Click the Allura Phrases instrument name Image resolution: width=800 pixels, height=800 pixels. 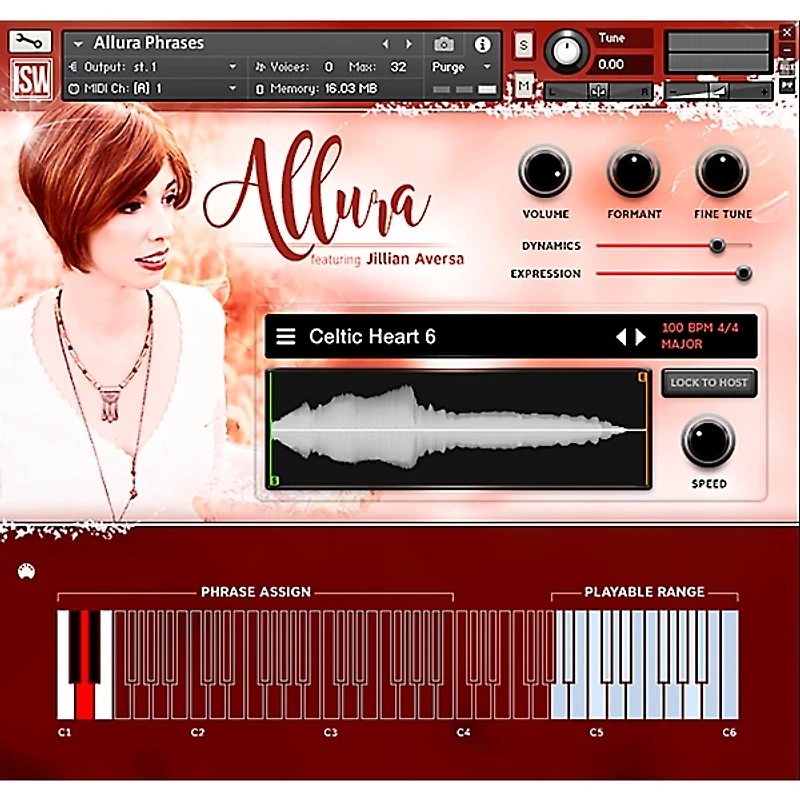tap(148, 43)
